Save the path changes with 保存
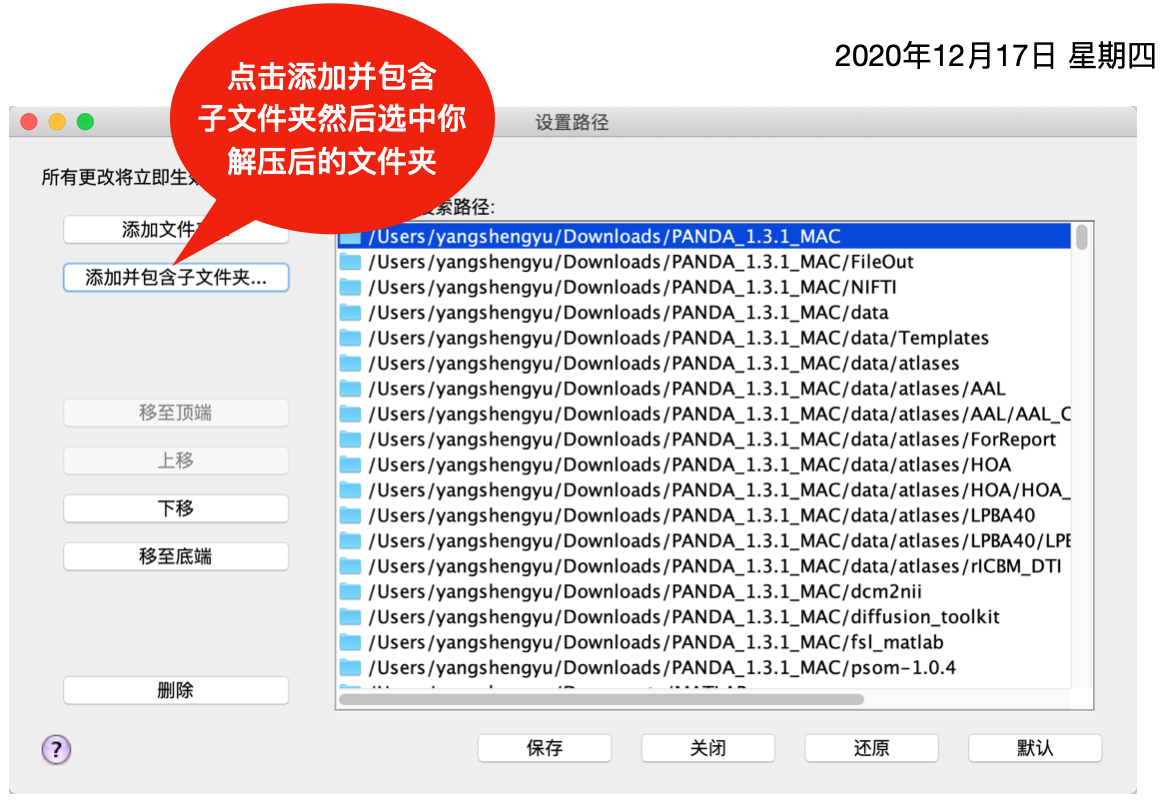The height and width of the screenshot is (800, 1172). tap(545, 747)
